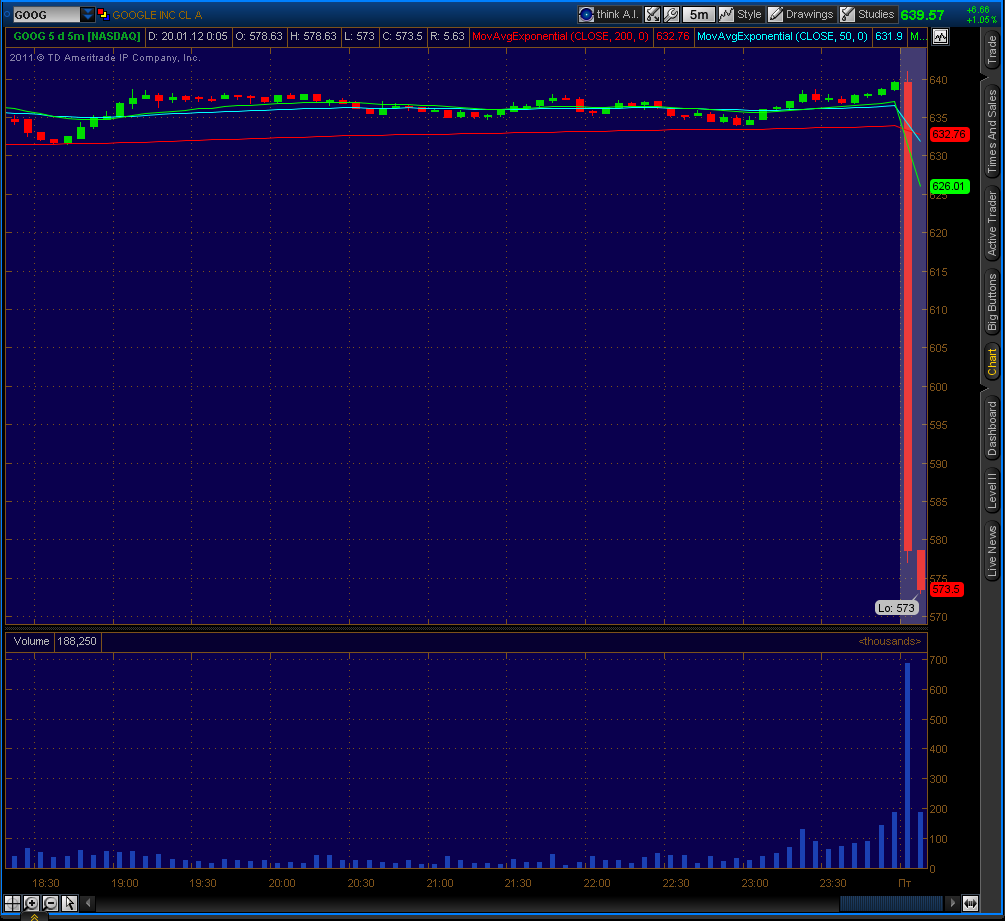Image resolution: width=1005 pixels, height=921 pixels.
Task: Click the D: 20.01.12 0:05 date field
Action: click(188, 37)
